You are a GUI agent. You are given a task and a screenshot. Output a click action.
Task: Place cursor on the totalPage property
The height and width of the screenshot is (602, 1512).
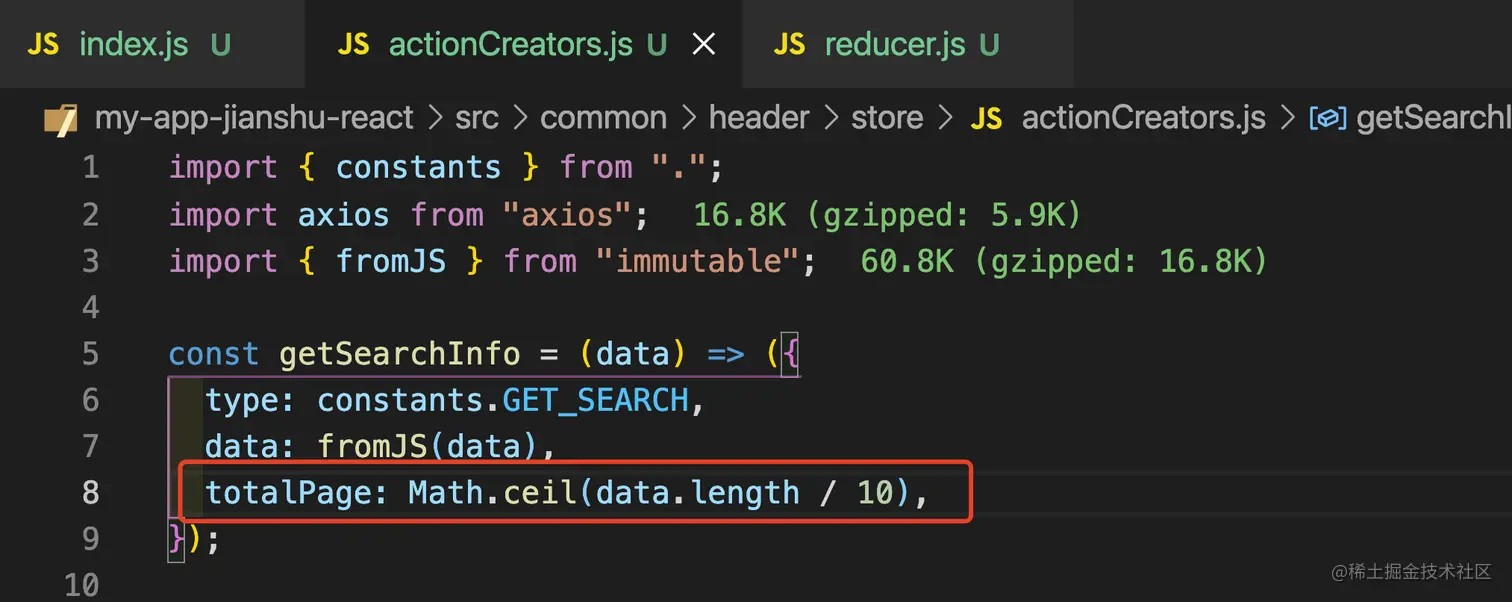tap(286, 492)
